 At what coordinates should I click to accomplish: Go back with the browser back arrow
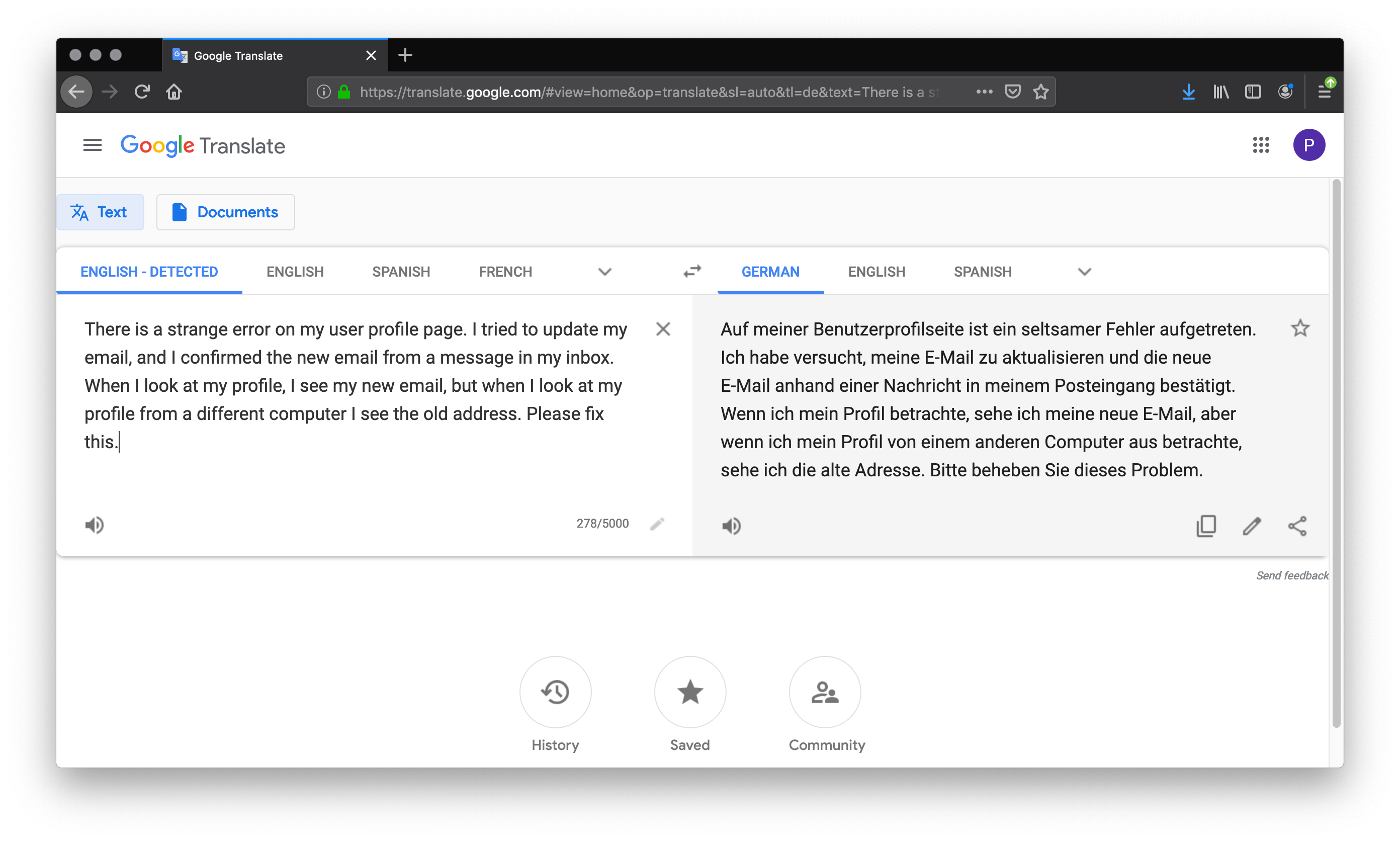pyautogui.click(x=76, y=92)
